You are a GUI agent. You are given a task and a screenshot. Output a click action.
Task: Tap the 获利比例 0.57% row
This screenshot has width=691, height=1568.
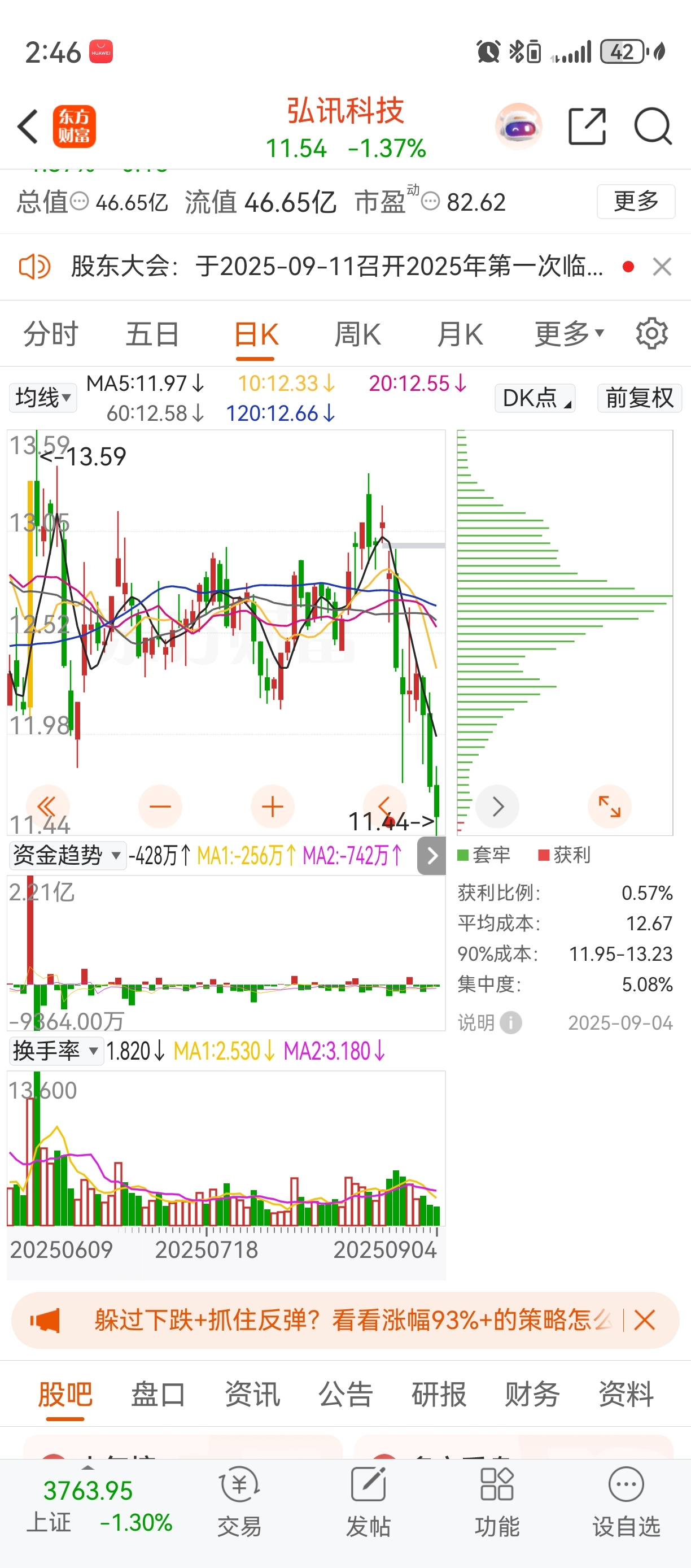click(565, 893)
